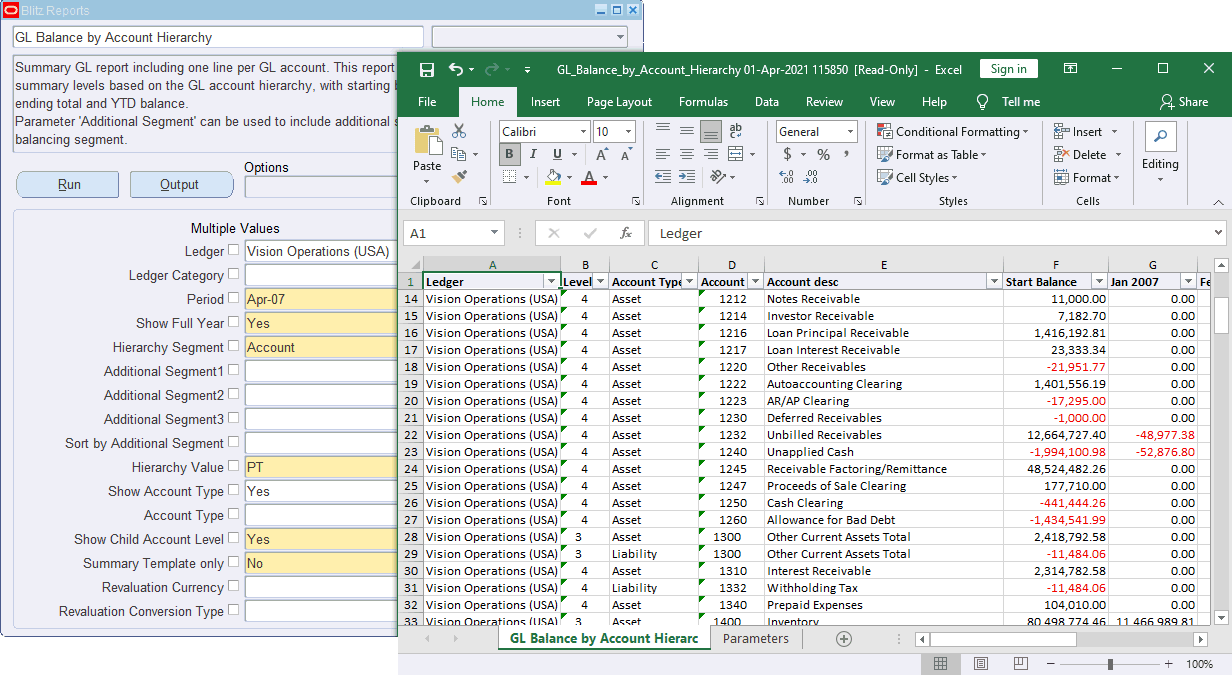Open the Formulas ribbon tab
This screenshot has height=675, width=1232.
pyautogui.click(x=703, y=102)
